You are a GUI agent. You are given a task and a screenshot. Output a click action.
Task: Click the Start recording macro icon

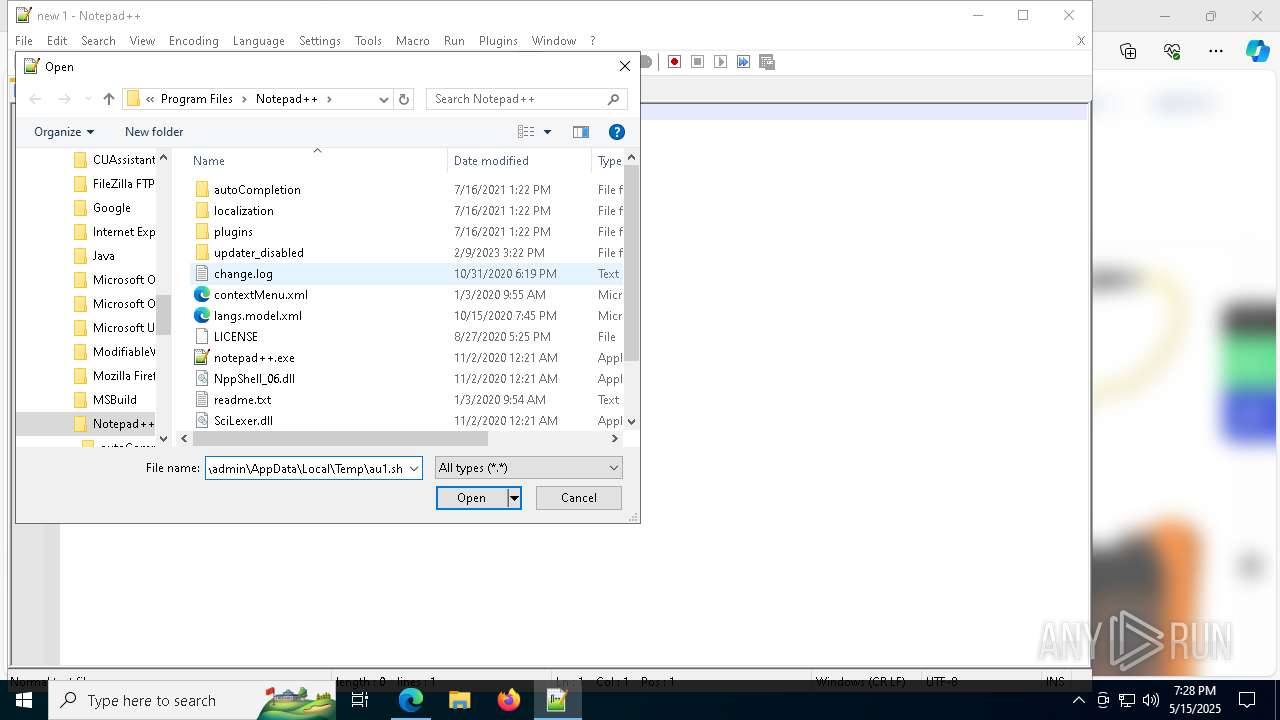point(675,62)
